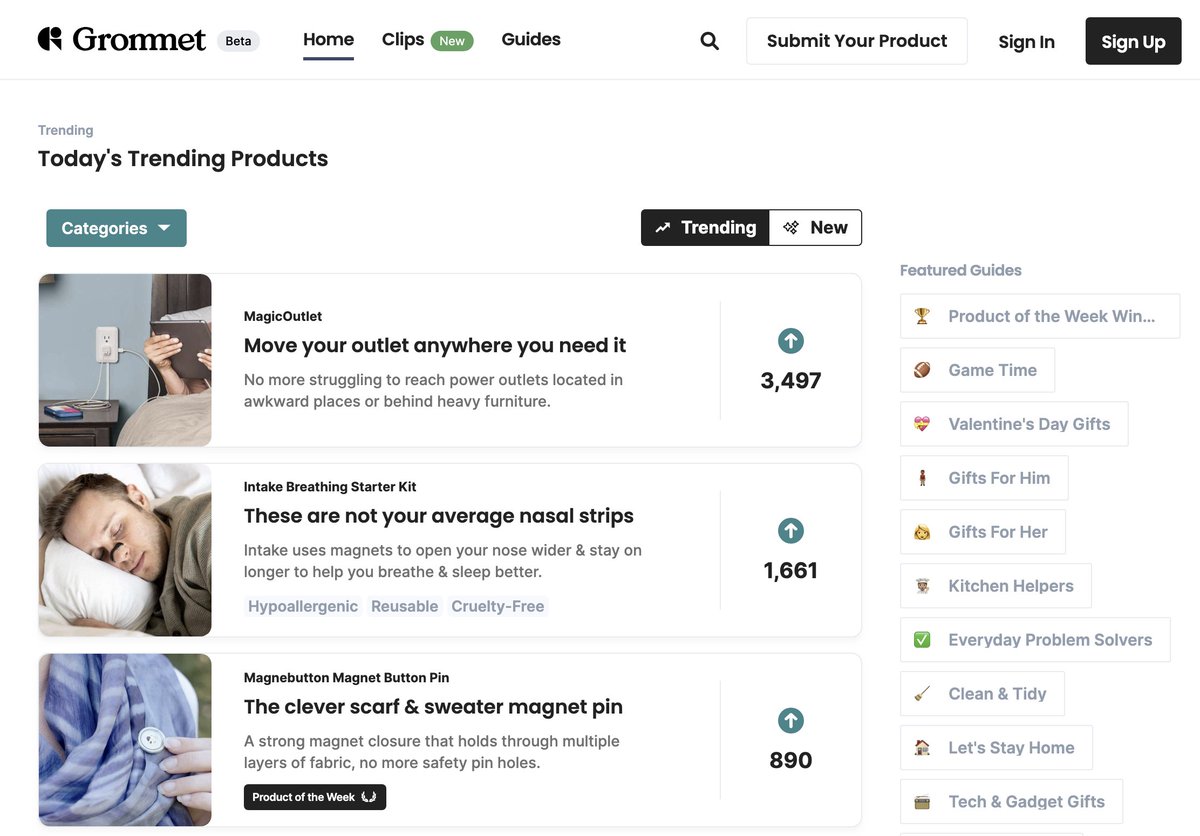Click the Magnebutton Magnet Button Pin name
Viewport: 1200px width, 836px height.
pyautogui.click(x=346, y=677)
